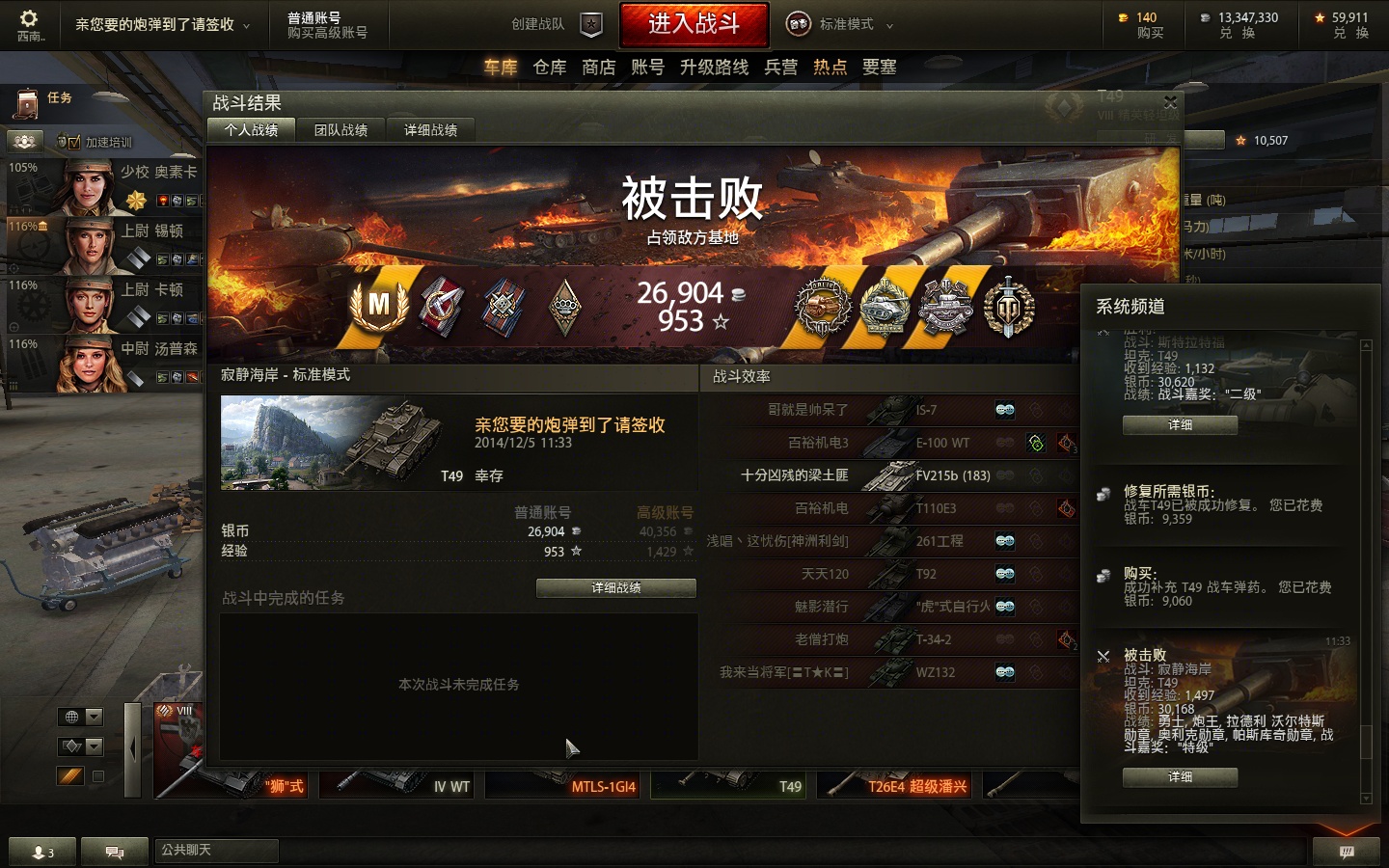Image resolution: width=1389 pixels, height=868 pixels.
Task: Switch to the 团队战绩 tab
Action: pos(340,130)
